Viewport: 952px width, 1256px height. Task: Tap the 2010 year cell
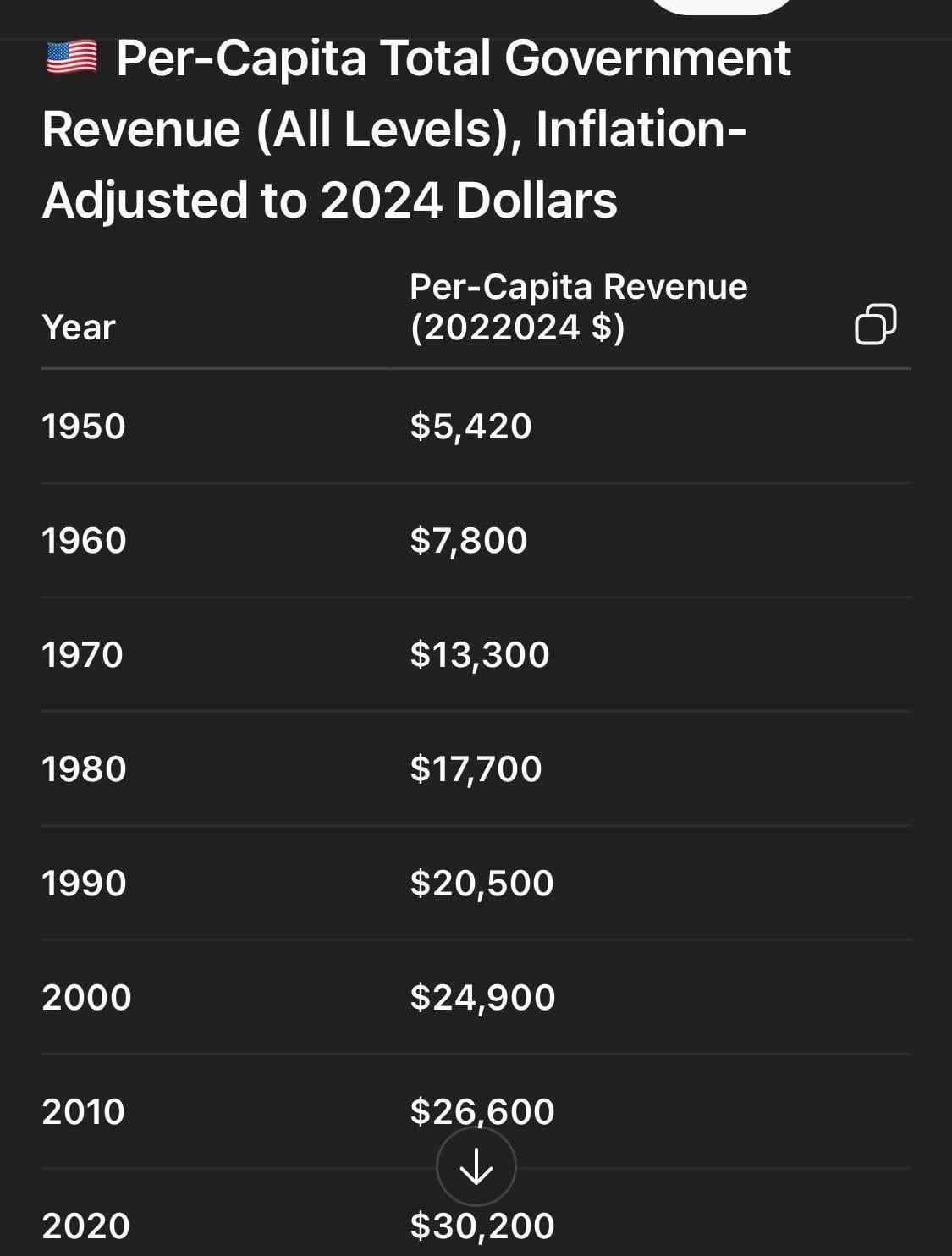[x=84, y=1111]
